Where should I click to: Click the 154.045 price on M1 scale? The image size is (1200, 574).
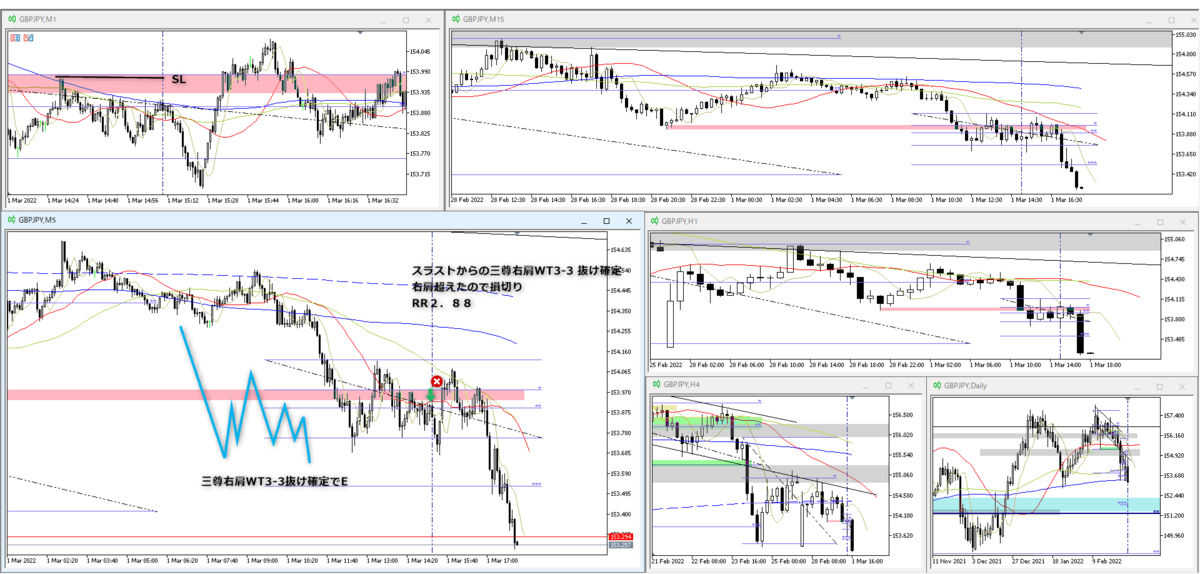[420, 51]
